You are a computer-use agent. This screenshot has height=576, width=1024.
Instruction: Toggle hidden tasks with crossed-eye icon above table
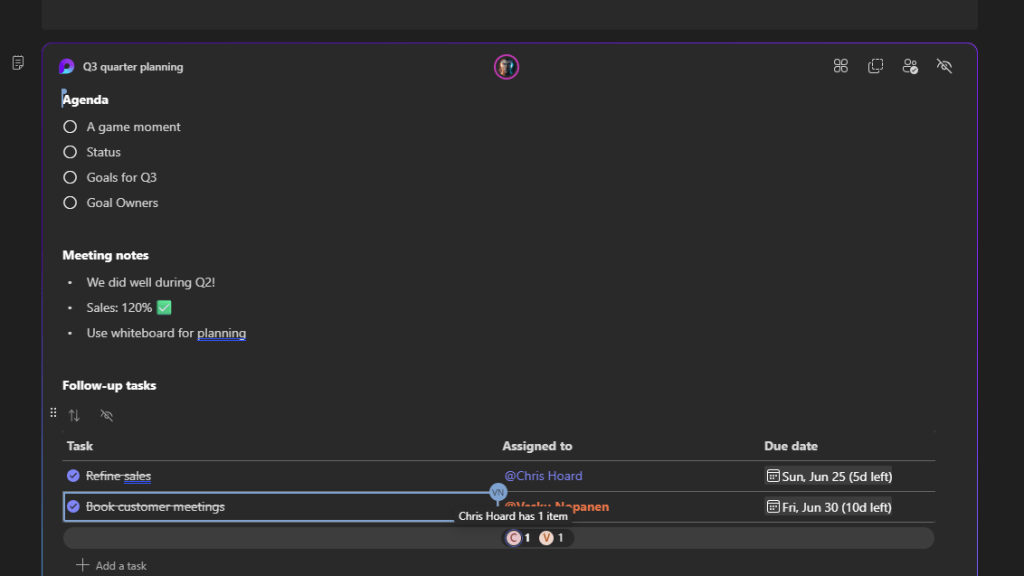tap(107, 415)
